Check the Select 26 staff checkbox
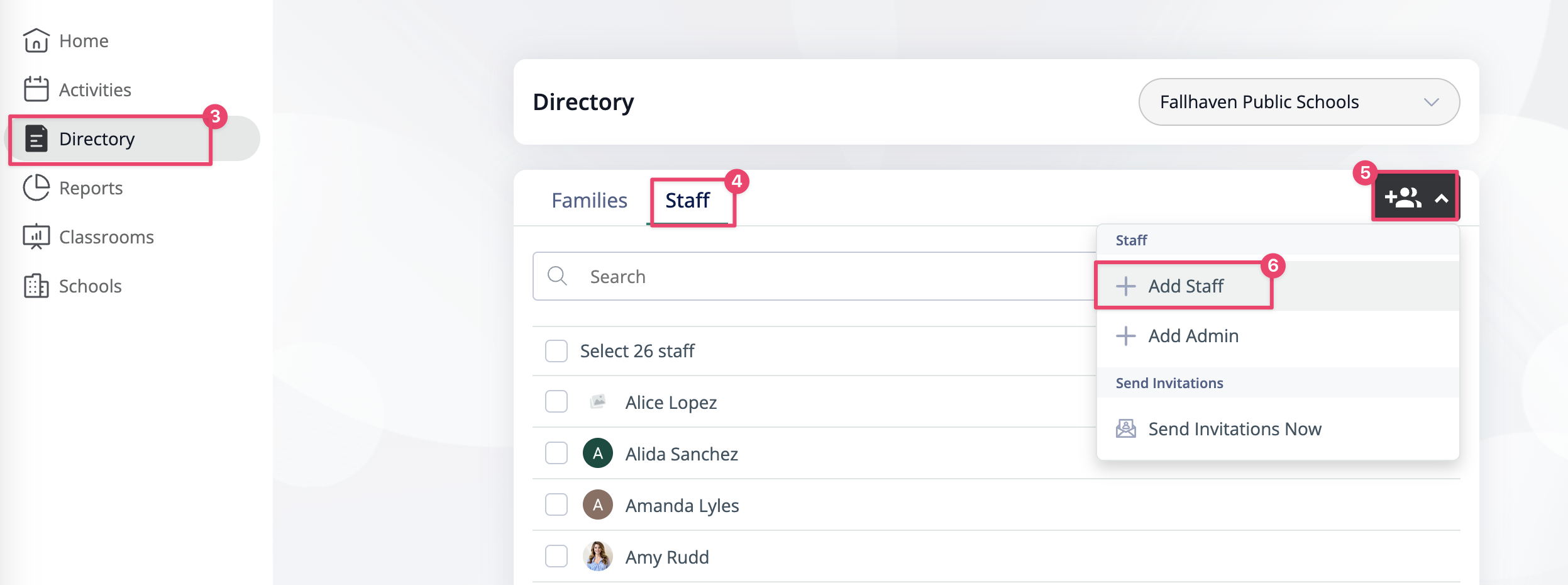The image size is (1568, 585). pyautogui.click(x=556, y=351)
